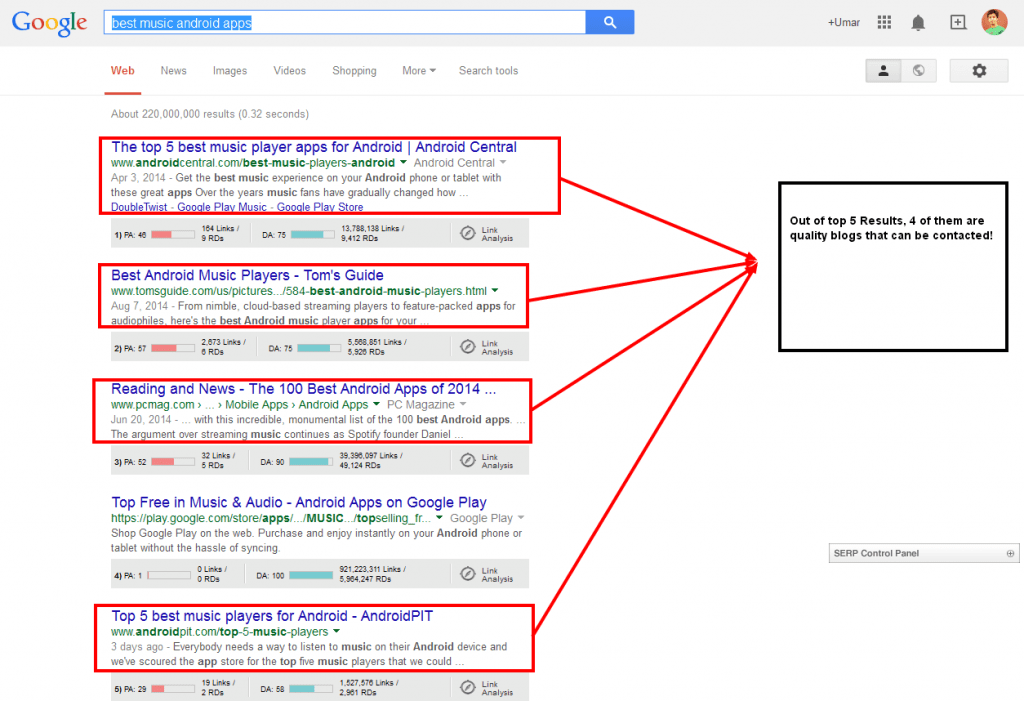The width and height of the screenshot is (1024, 701).
Task: Click the DA bar for pcmag result
Action: (x=310, y=461)
